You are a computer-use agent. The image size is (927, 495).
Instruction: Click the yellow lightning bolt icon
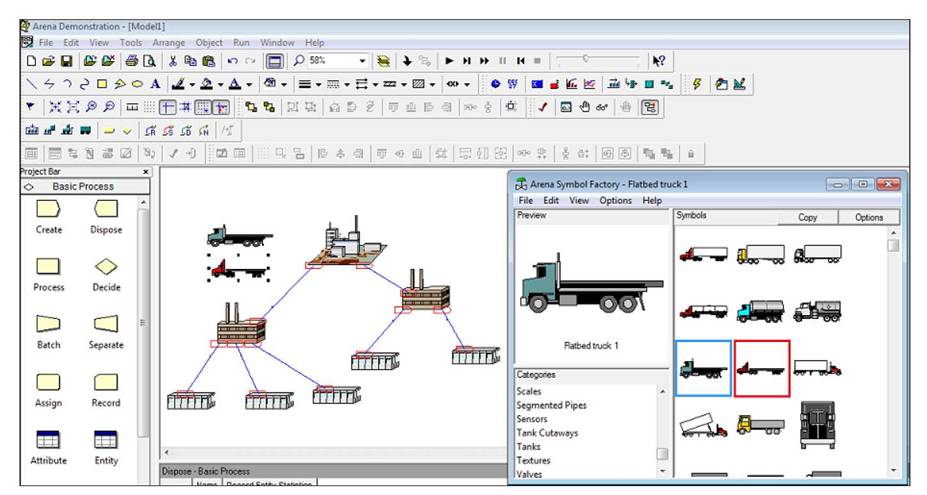coord(697,84)
